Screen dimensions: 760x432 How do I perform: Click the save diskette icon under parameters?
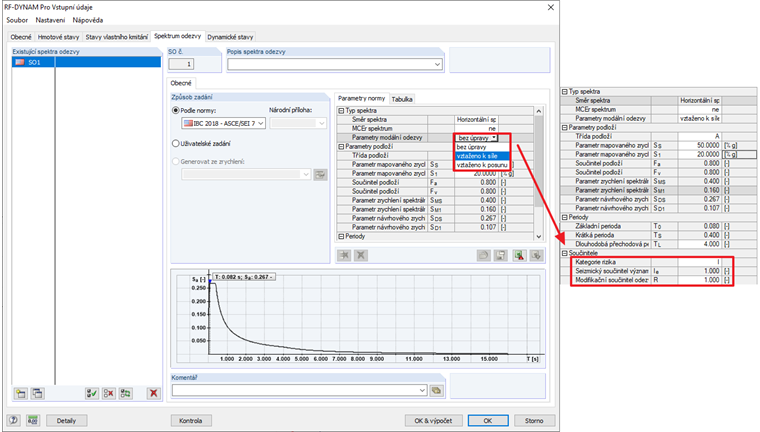[x=500, y=256]
